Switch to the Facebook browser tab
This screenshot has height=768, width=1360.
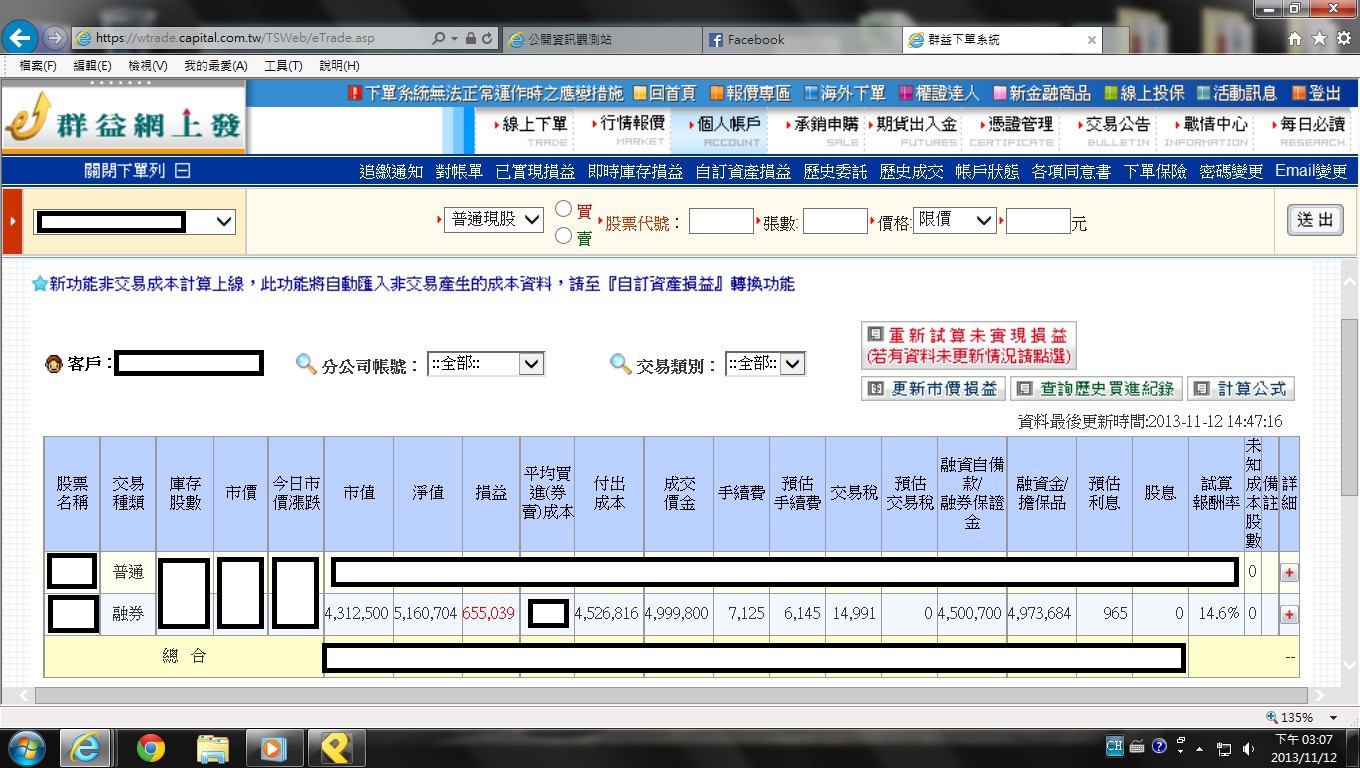click(799, 40)
